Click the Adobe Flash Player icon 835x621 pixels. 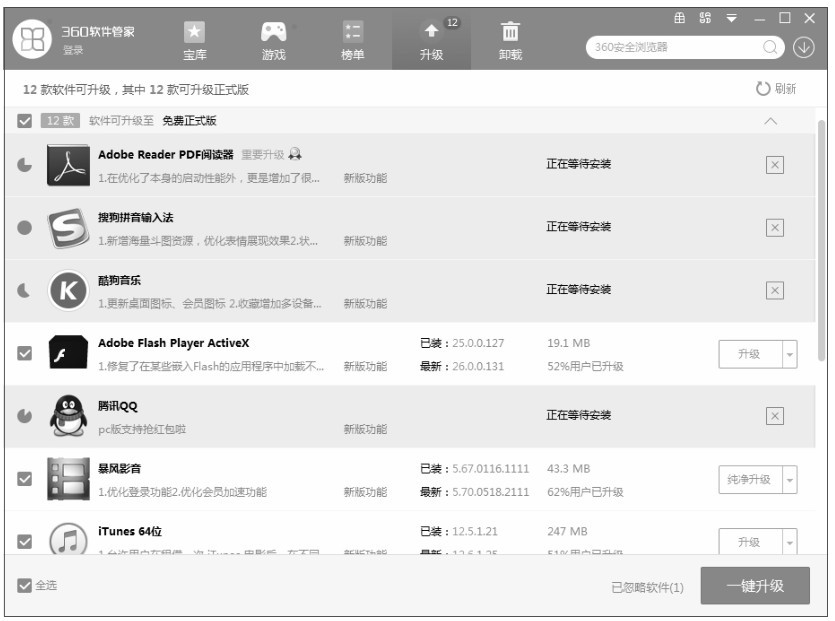click(68, 352)
